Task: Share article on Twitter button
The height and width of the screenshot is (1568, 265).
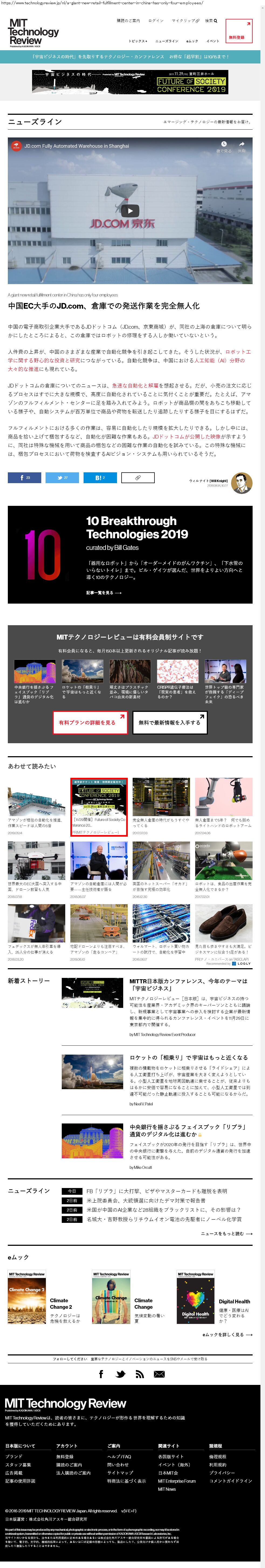Action: (62, 478)
